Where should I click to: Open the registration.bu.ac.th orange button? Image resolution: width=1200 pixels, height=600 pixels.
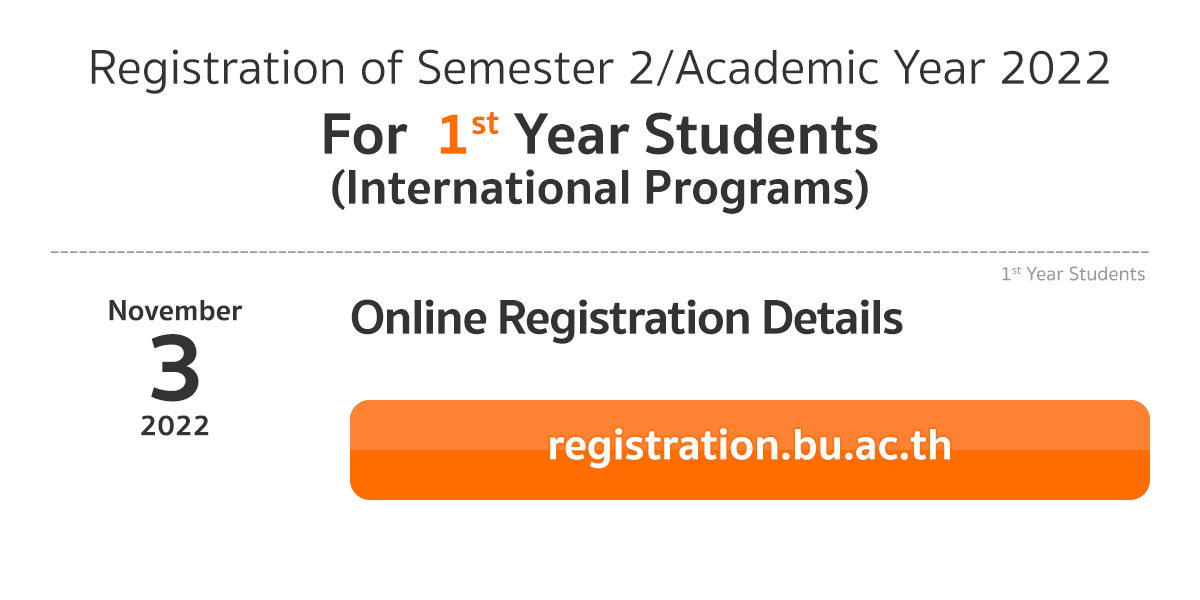pos(750,450)
